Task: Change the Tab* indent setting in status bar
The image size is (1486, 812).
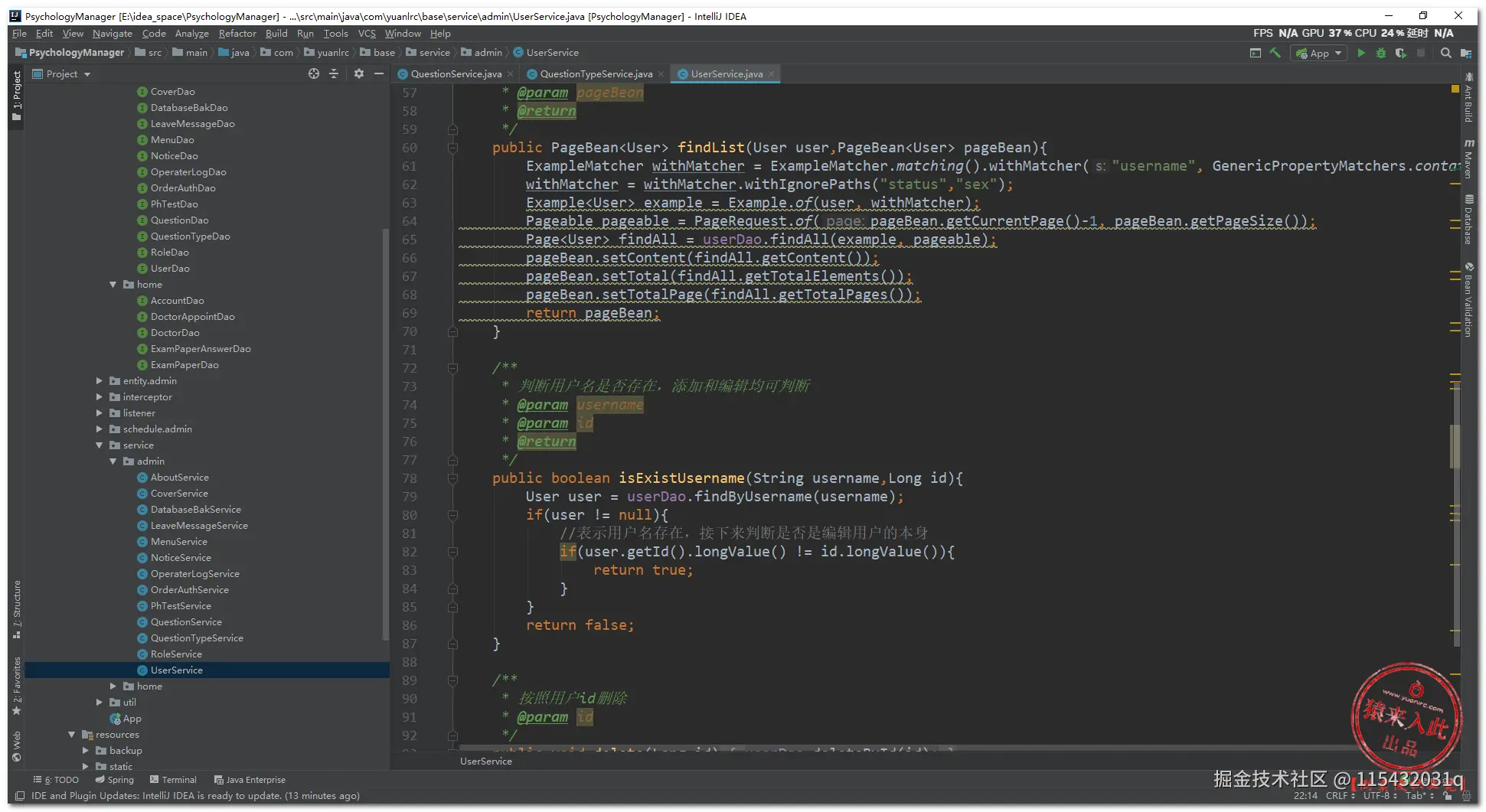Action: click(x=1419, y=796)
